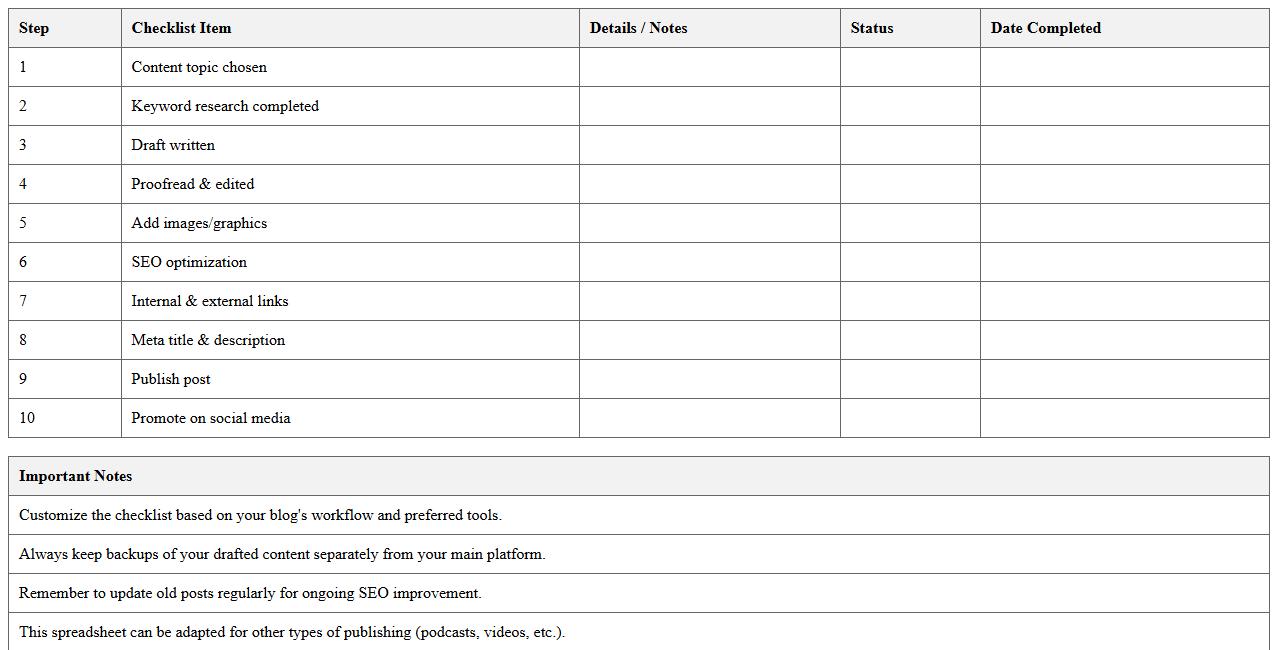Select the note about updating old posts
This screenshot has height=650, width=1278.
(x=250, y=593)
